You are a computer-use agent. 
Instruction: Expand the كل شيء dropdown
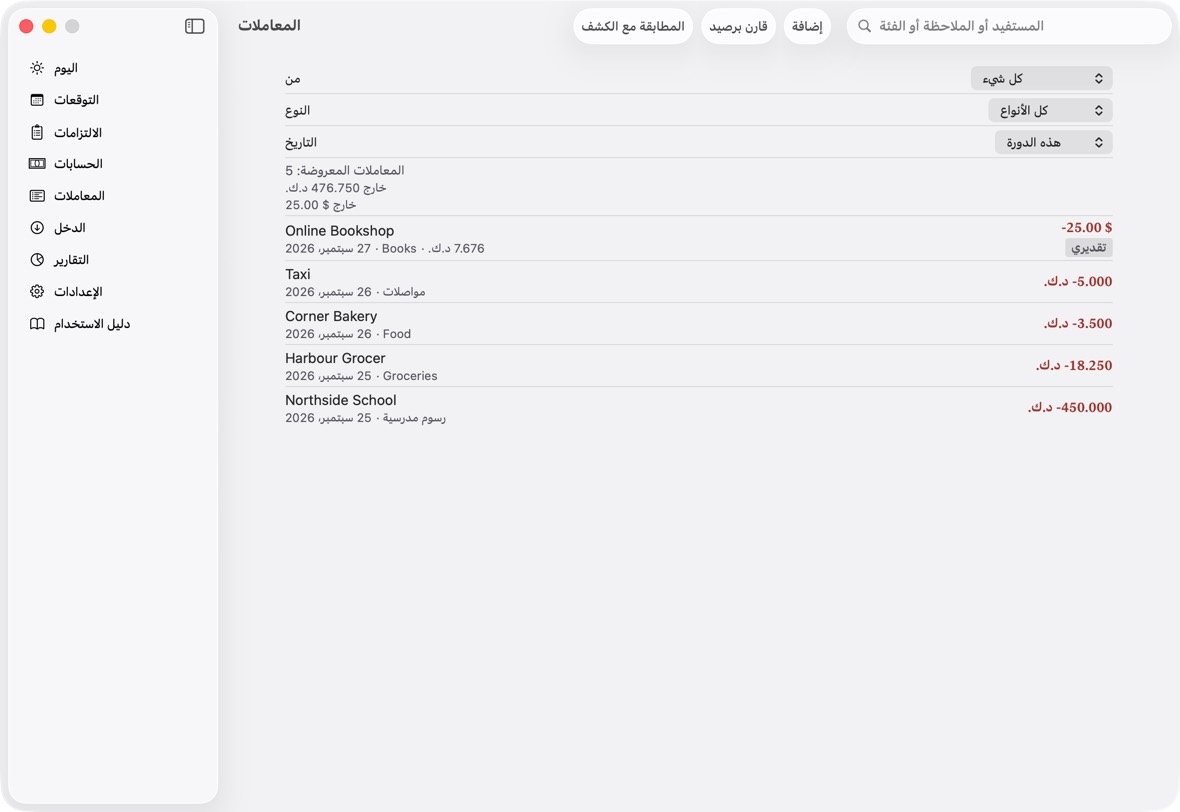(x=1041, y=78)
